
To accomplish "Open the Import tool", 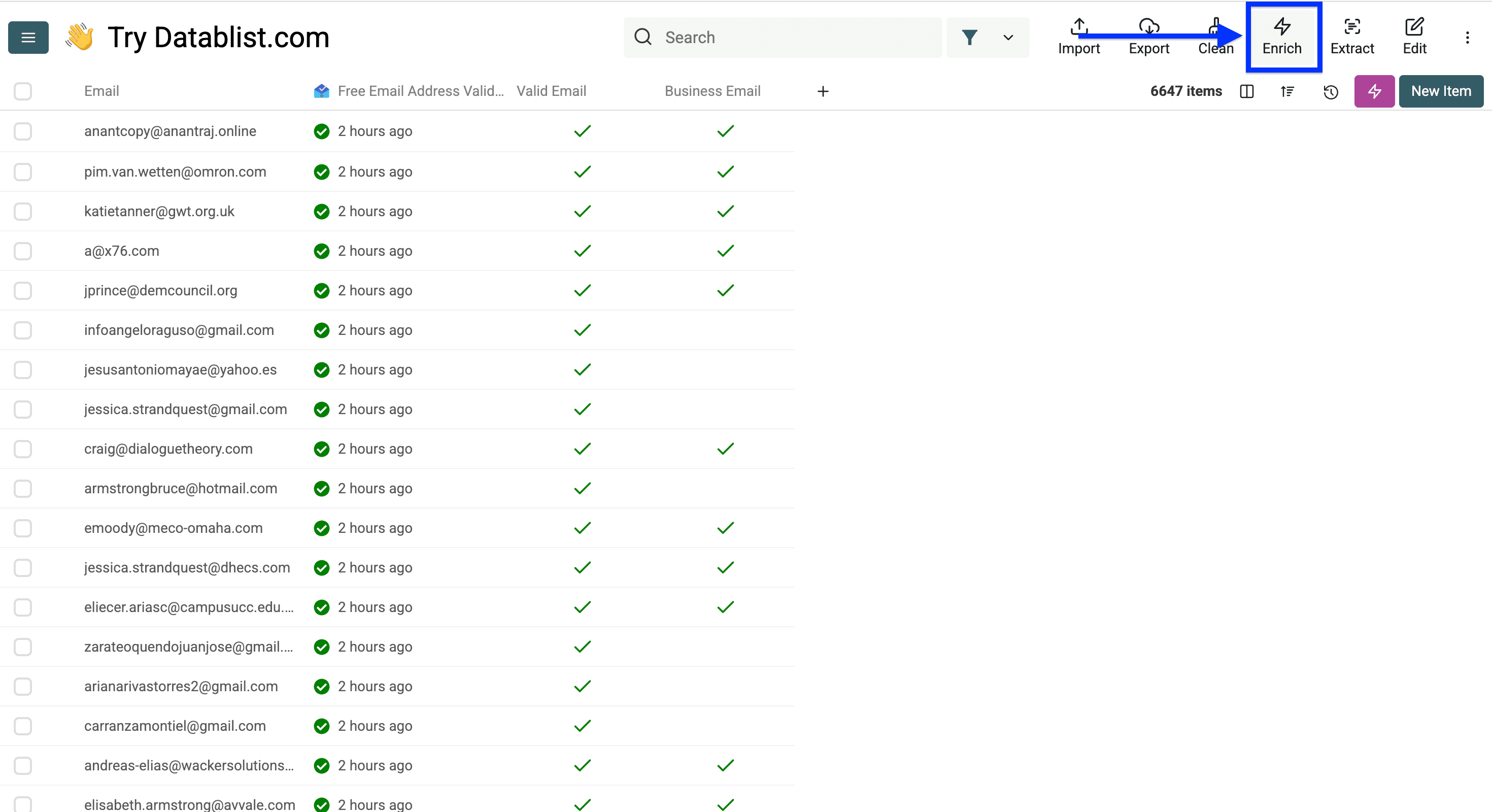I will click(x=1078, y=37).
